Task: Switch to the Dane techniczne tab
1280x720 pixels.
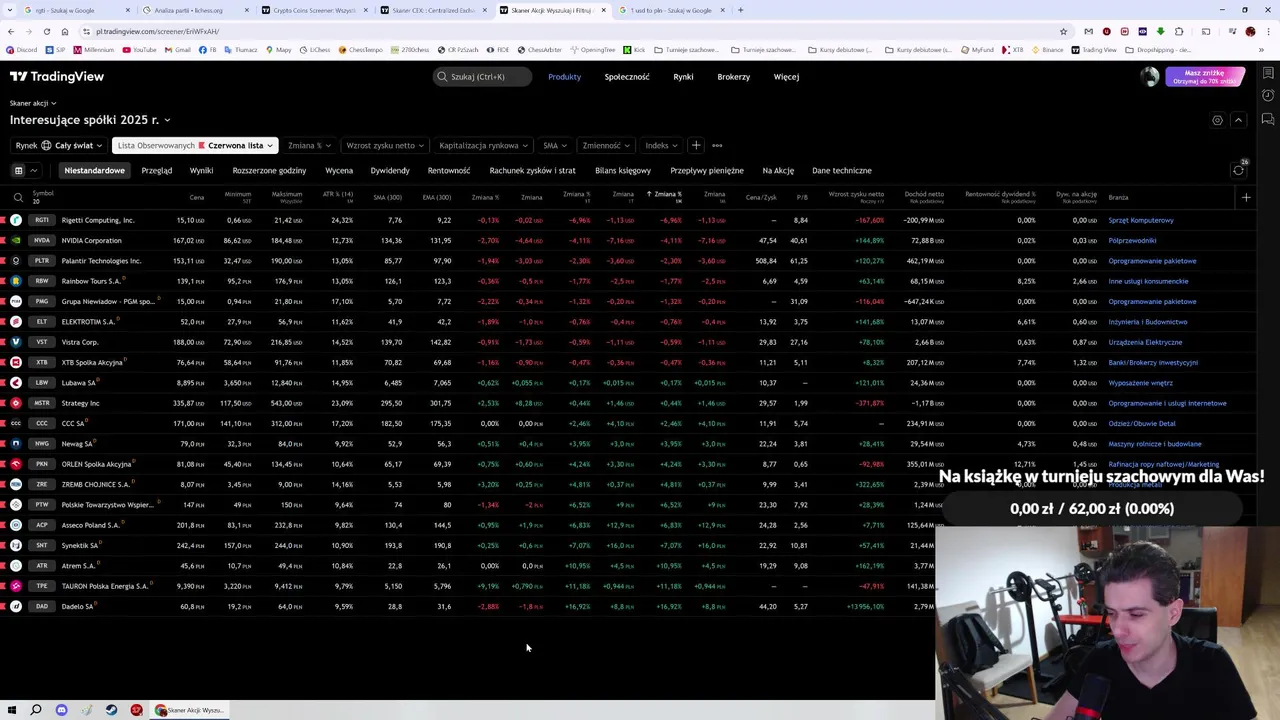Action: 842,170
